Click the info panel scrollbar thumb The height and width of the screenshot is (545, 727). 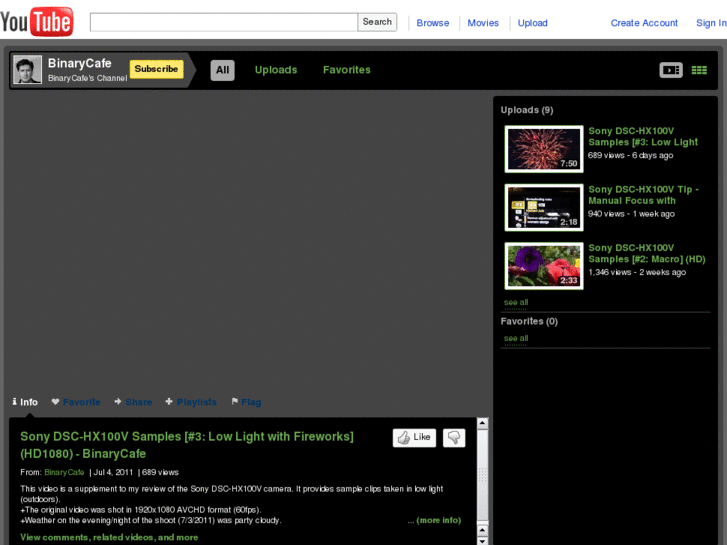tap(482, 475)
